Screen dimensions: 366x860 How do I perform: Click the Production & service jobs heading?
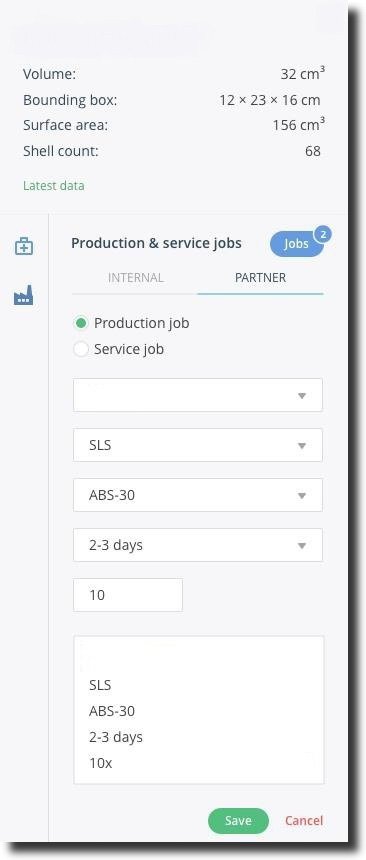(x=156, y=243)
